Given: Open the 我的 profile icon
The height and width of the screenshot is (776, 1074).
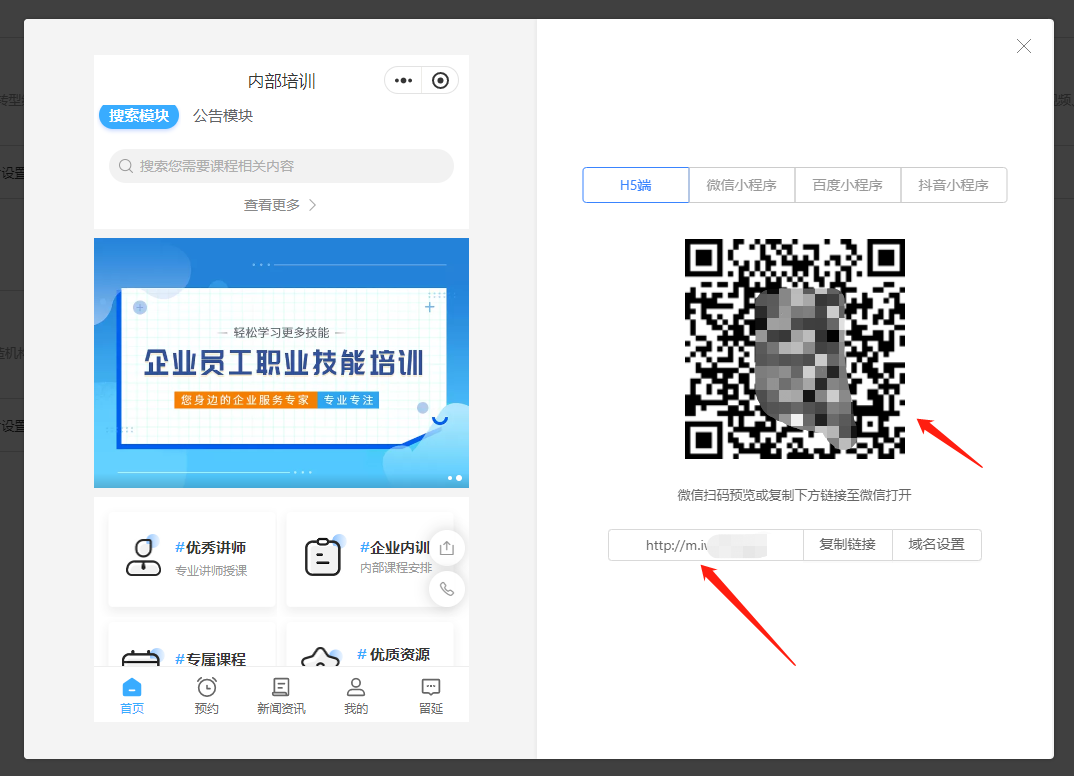Looking at the screenshot, I should (355, 686).
